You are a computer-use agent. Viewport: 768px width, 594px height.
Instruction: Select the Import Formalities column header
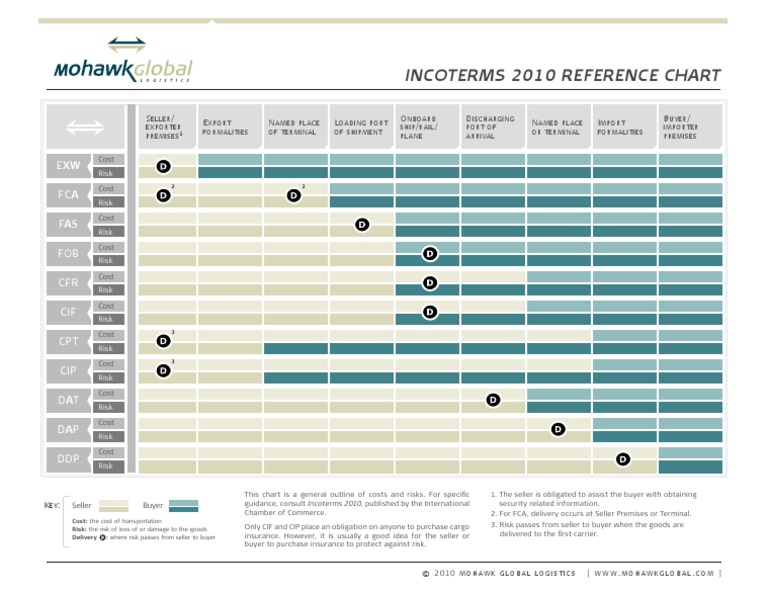pyautogui.click(x=624, y=127)
